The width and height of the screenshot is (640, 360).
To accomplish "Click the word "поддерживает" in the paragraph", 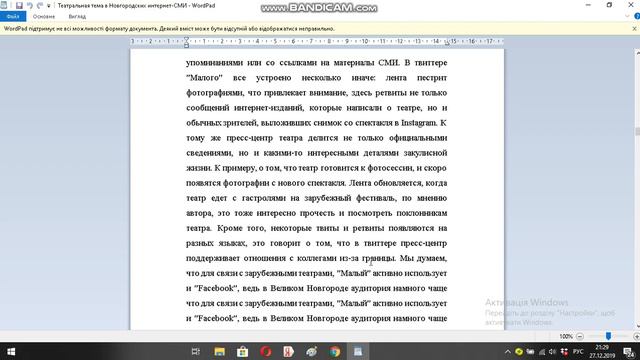I will pyautogui.click(x=212, y=258).
